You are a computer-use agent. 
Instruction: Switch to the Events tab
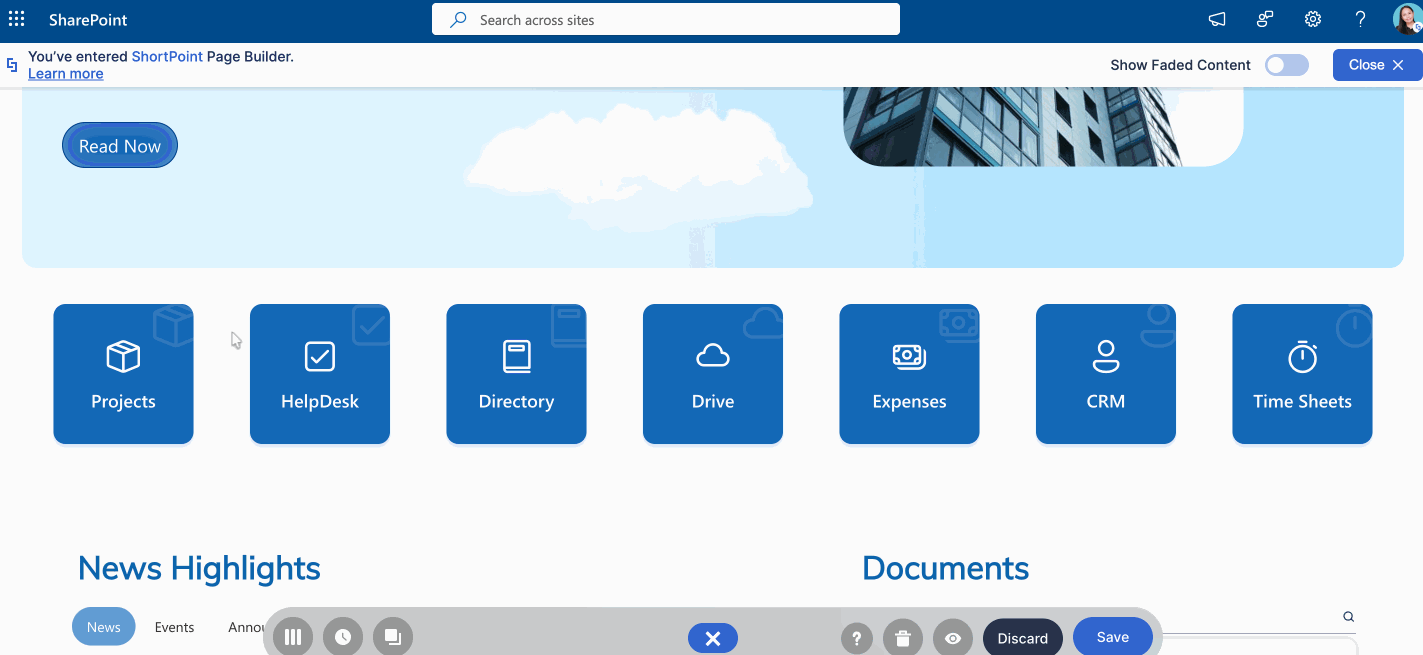click(x=174, y=627)
